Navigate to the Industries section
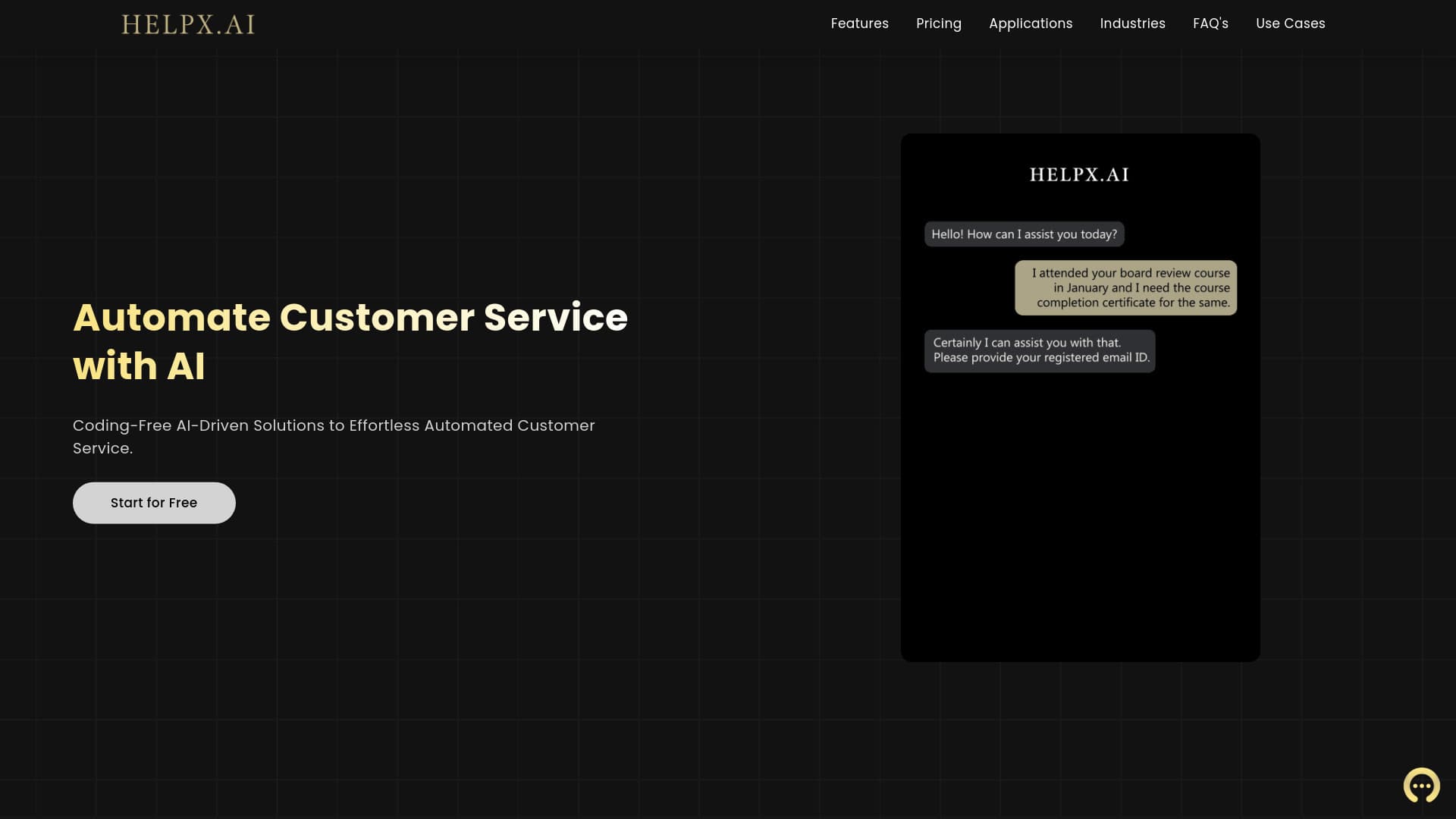The height and width of the screenshot is (819, 1456). point(1132,24)
